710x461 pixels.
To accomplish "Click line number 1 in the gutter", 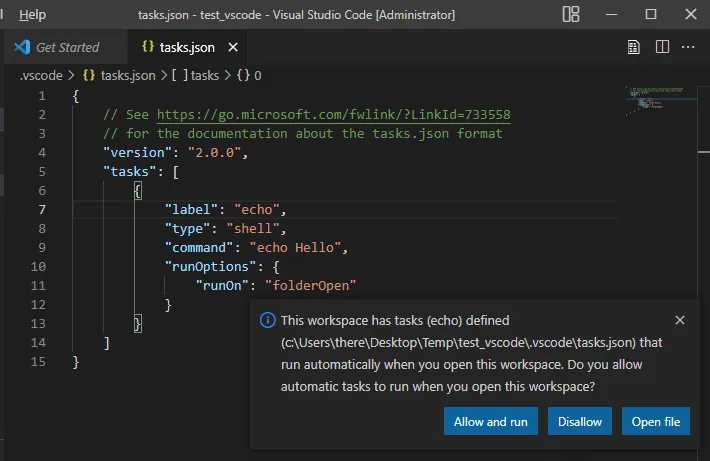I will (x=42, y=96).
